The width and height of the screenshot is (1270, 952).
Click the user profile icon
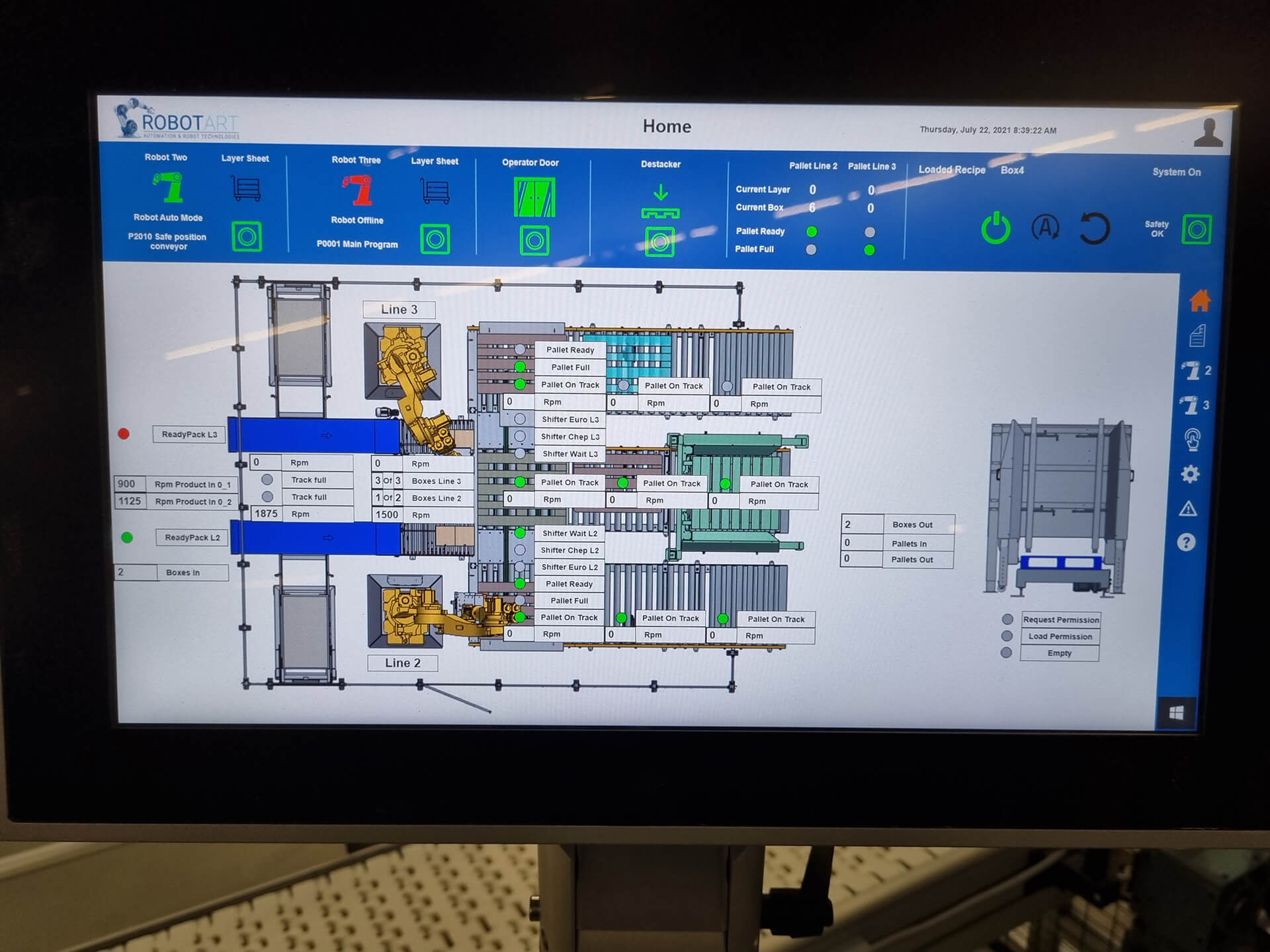click(1208, 132)
